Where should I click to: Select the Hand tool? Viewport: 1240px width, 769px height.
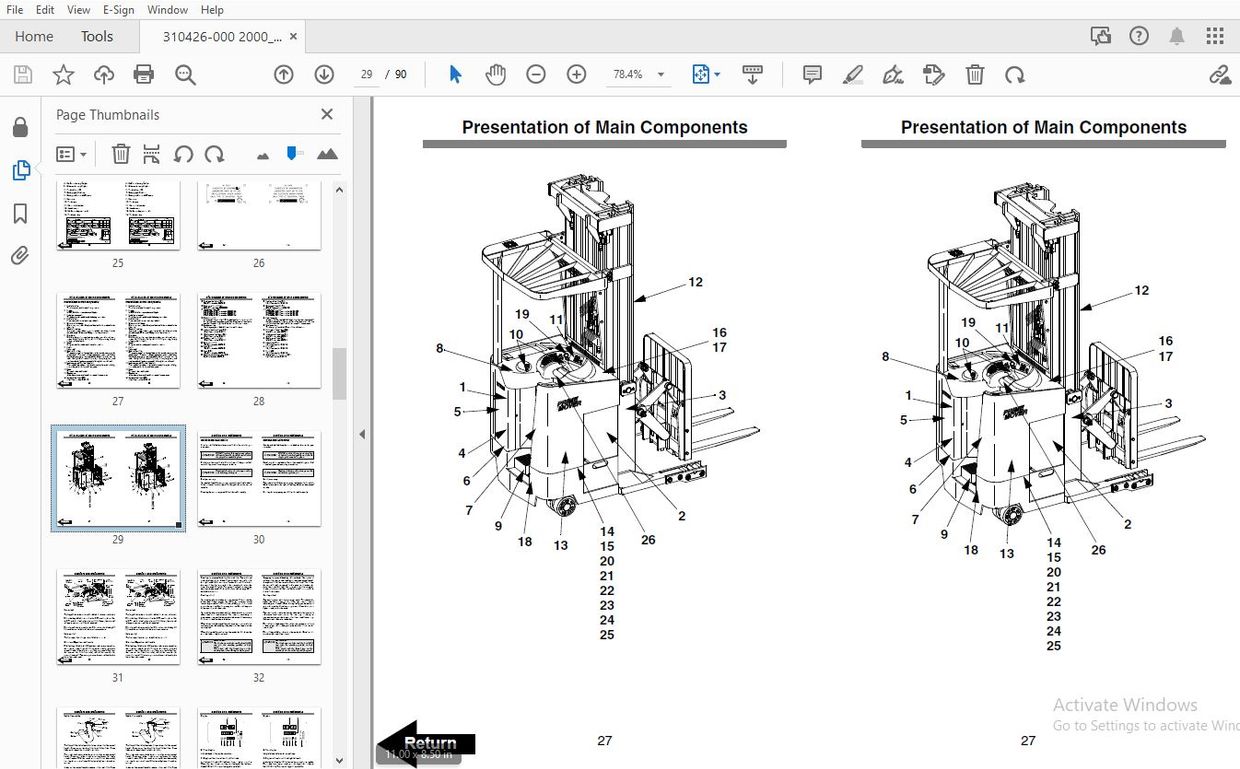coord(495,74)
